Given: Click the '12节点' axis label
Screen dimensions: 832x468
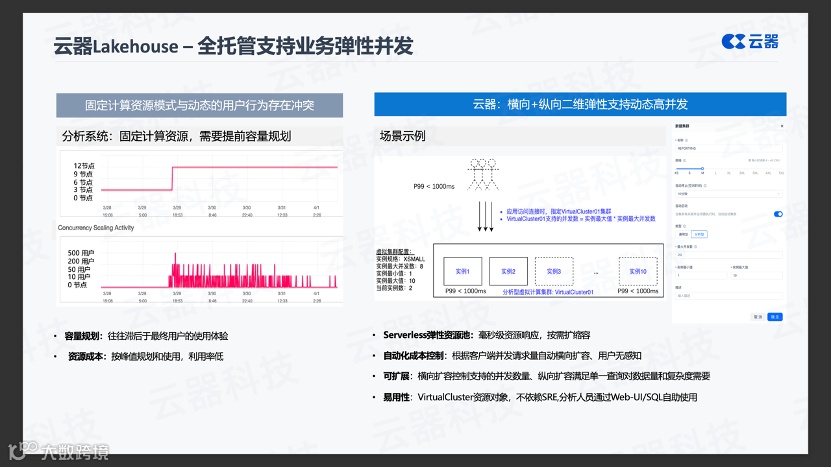Looking at the screenshot, I should point(84,166).
